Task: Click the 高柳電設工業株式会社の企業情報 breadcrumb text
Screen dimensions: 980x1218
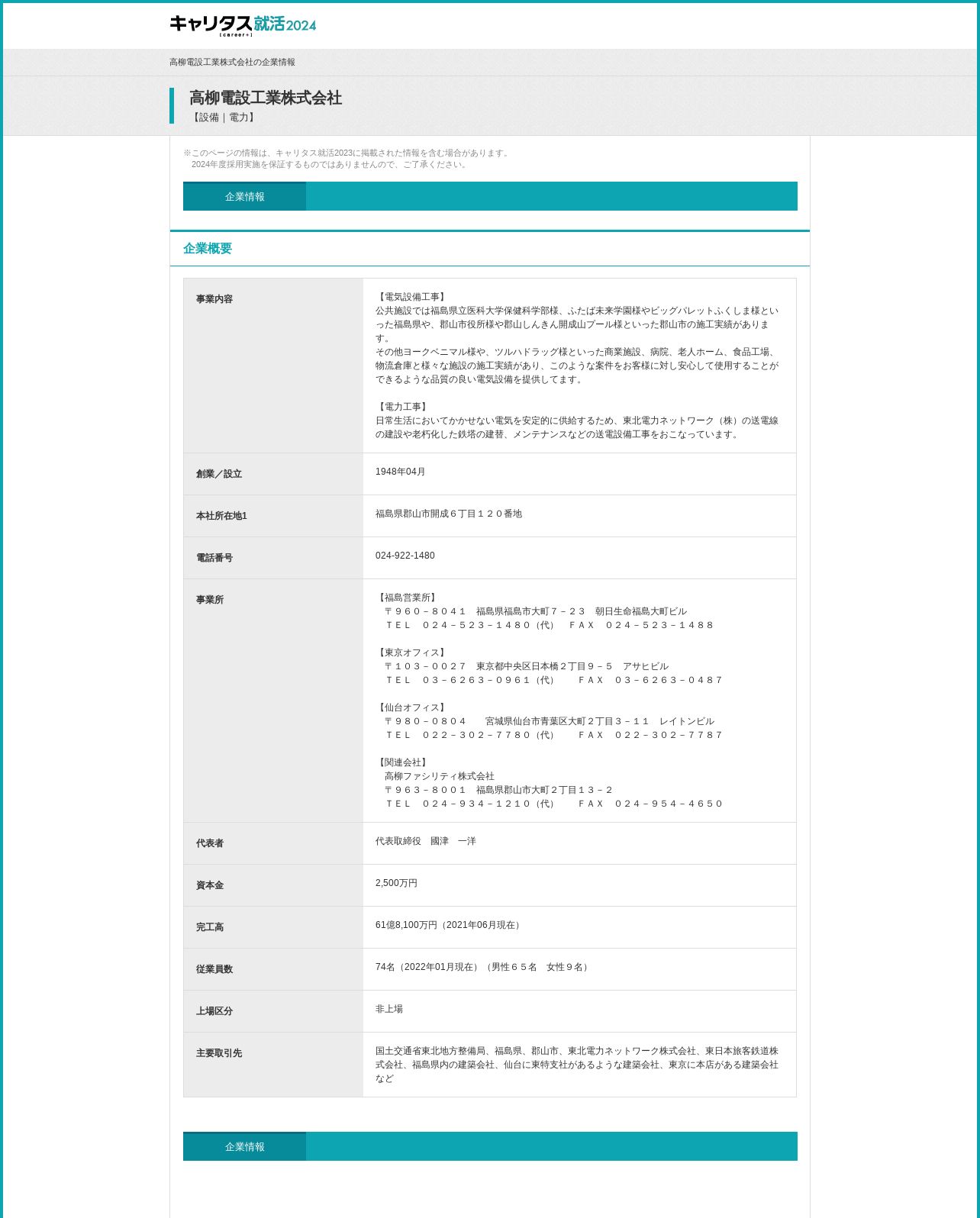Action: pos(232,63)
